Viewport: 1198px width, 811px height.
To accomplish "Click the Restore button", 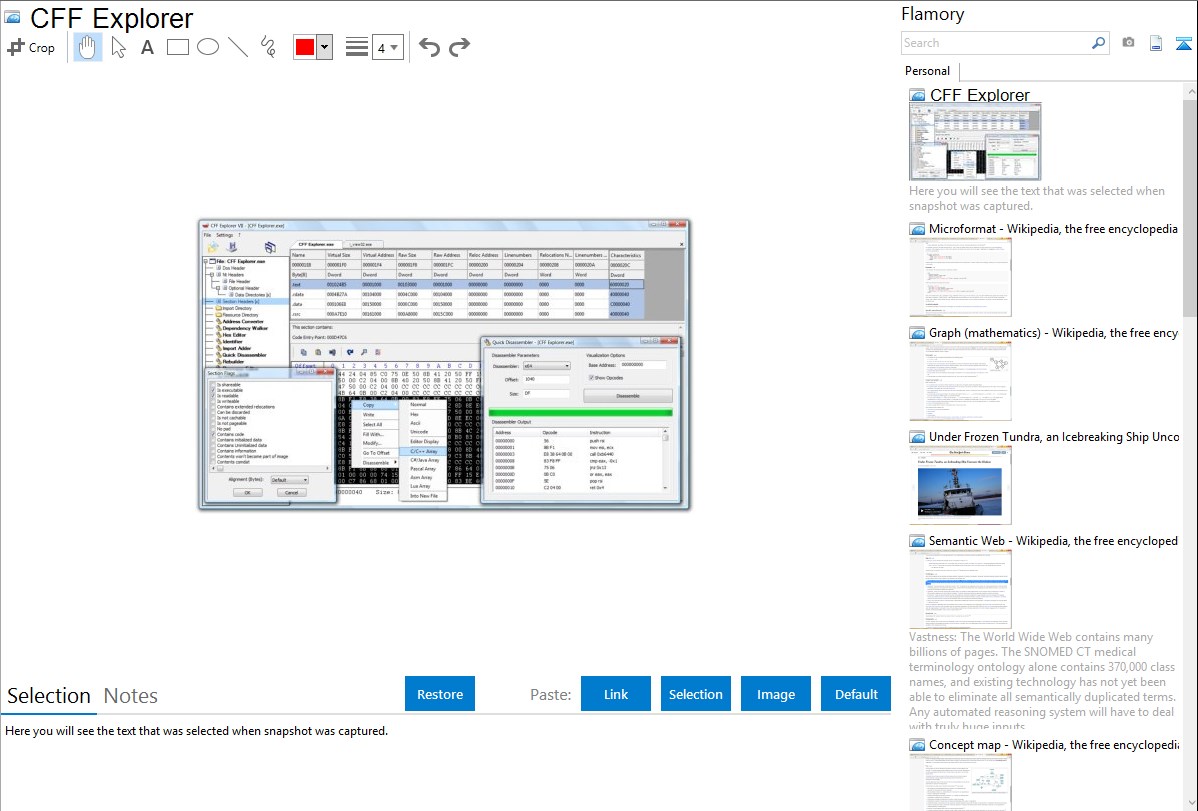I will pyautogui.click(x=440, y=694).
